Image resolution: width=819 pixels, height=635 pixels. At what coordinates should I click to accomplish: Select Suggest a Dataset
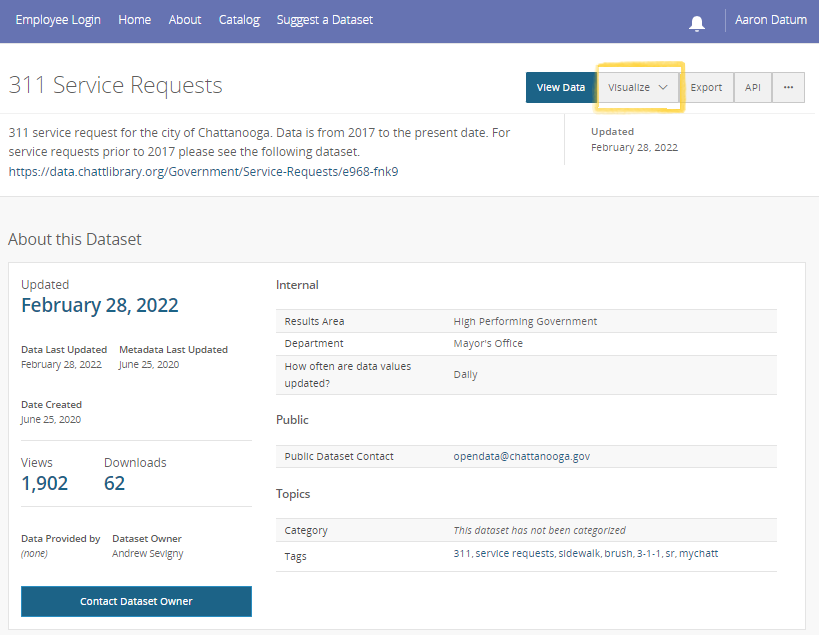click(325, 20)
